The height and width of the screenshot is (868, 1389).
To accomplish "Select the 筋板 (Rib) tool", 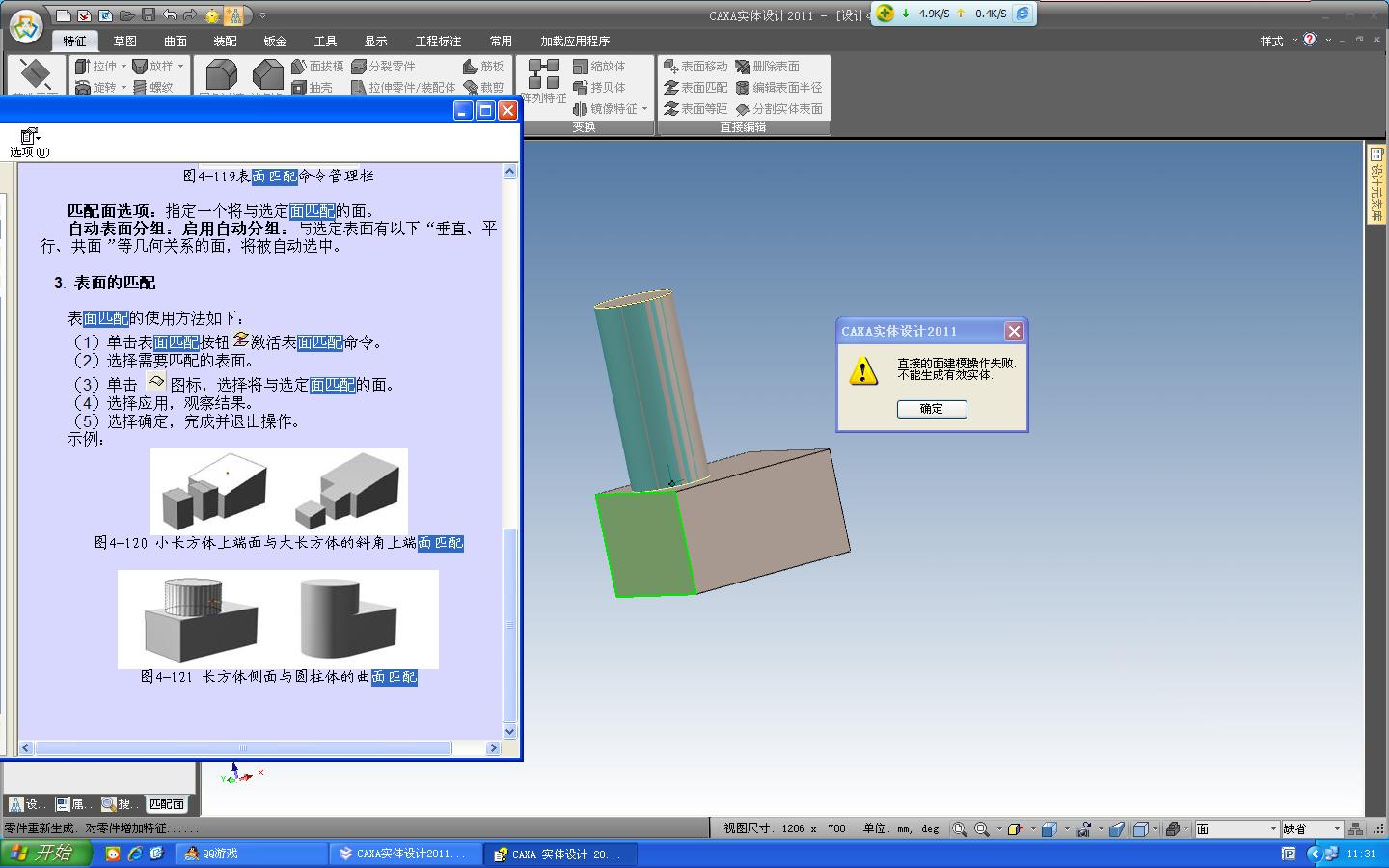I will [x=483, y=66].
